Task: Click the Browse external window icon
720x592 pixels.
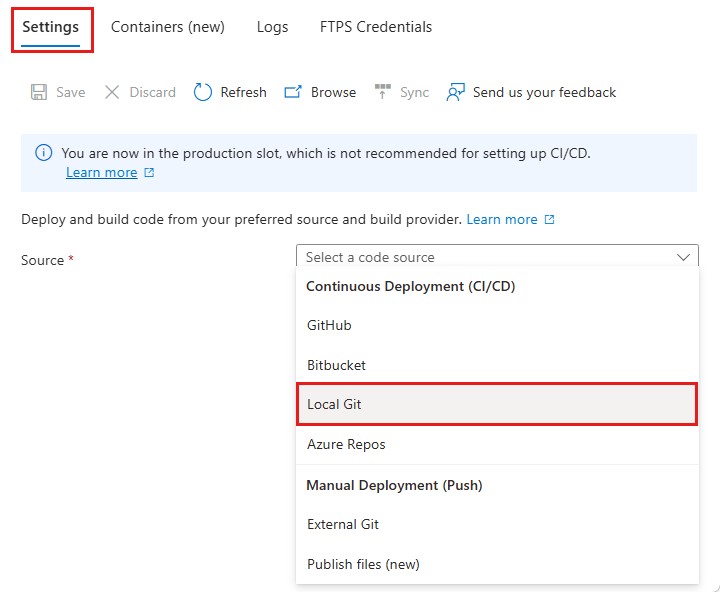Action: coord(292,92)
